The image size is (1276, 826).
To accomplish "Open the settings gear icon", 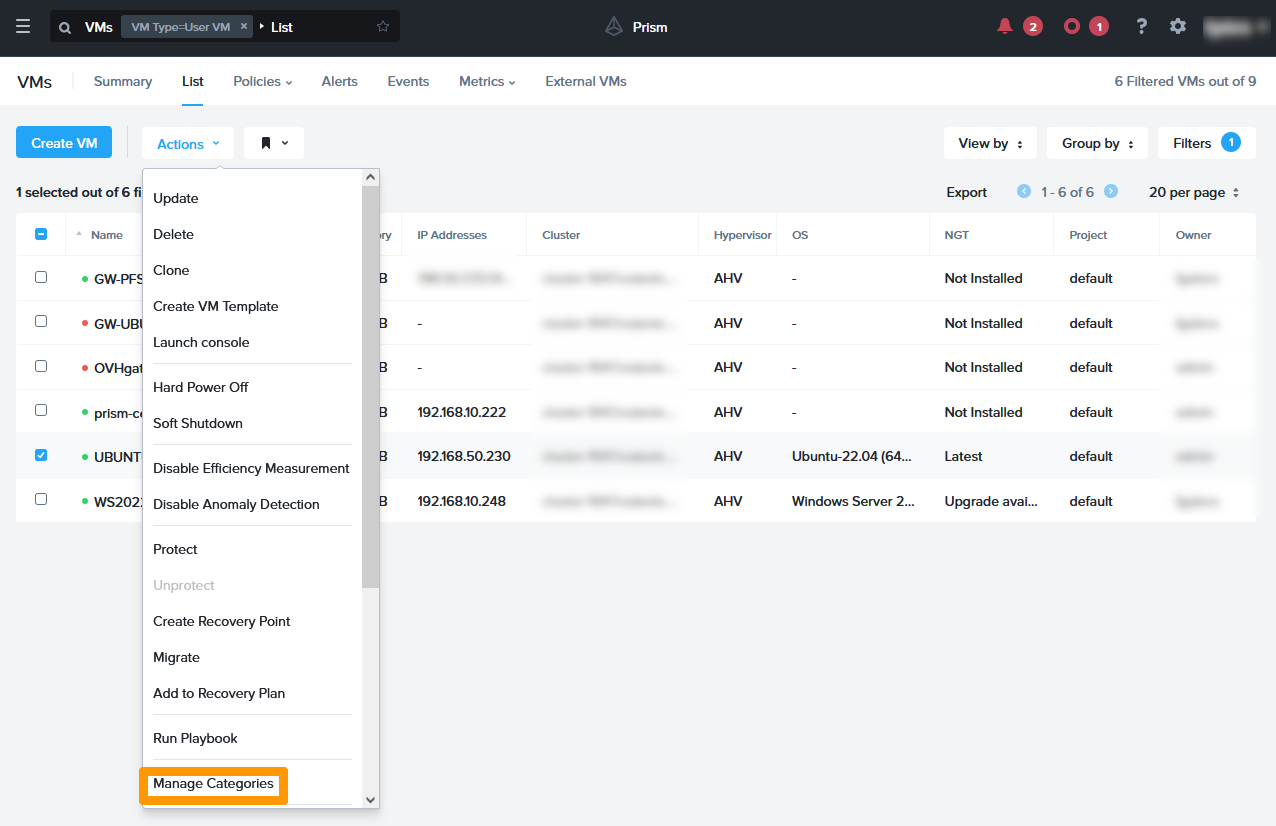I will [x=1178, y=27].
